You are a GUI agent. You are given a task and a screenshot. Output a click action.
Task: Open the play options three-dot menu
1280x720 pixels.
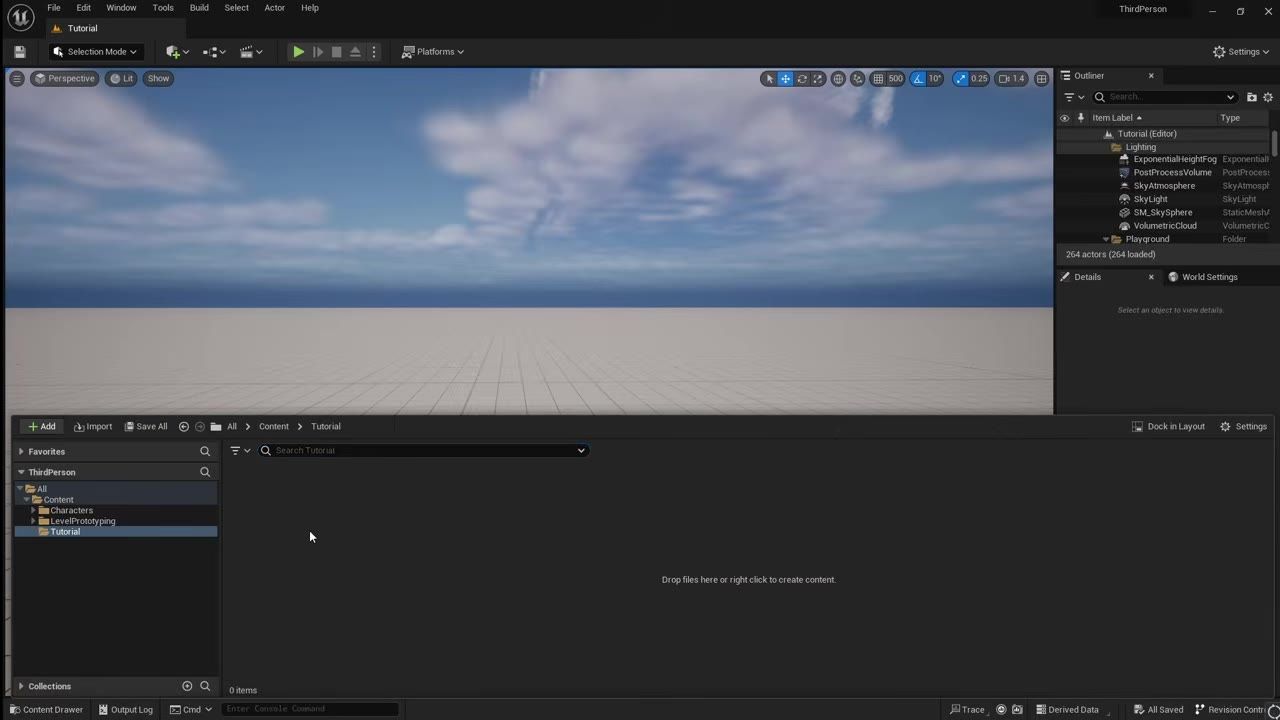point(375,52)
